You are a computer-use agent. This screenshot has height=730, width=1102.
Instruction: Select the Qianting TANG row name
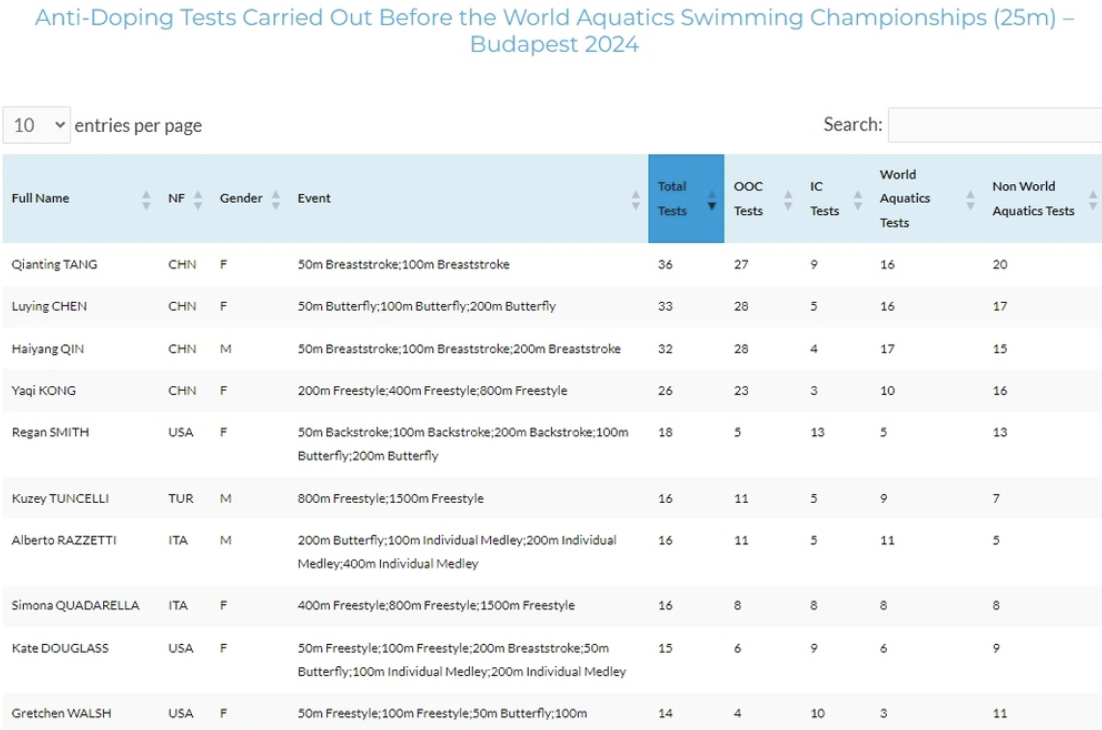pyautogui.click(x=54, y=265)
